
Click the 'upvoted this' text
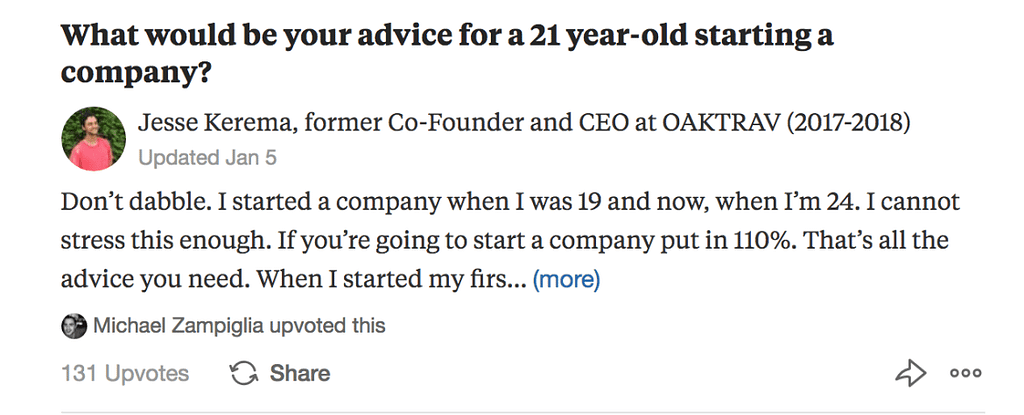[x=329, y=326]
